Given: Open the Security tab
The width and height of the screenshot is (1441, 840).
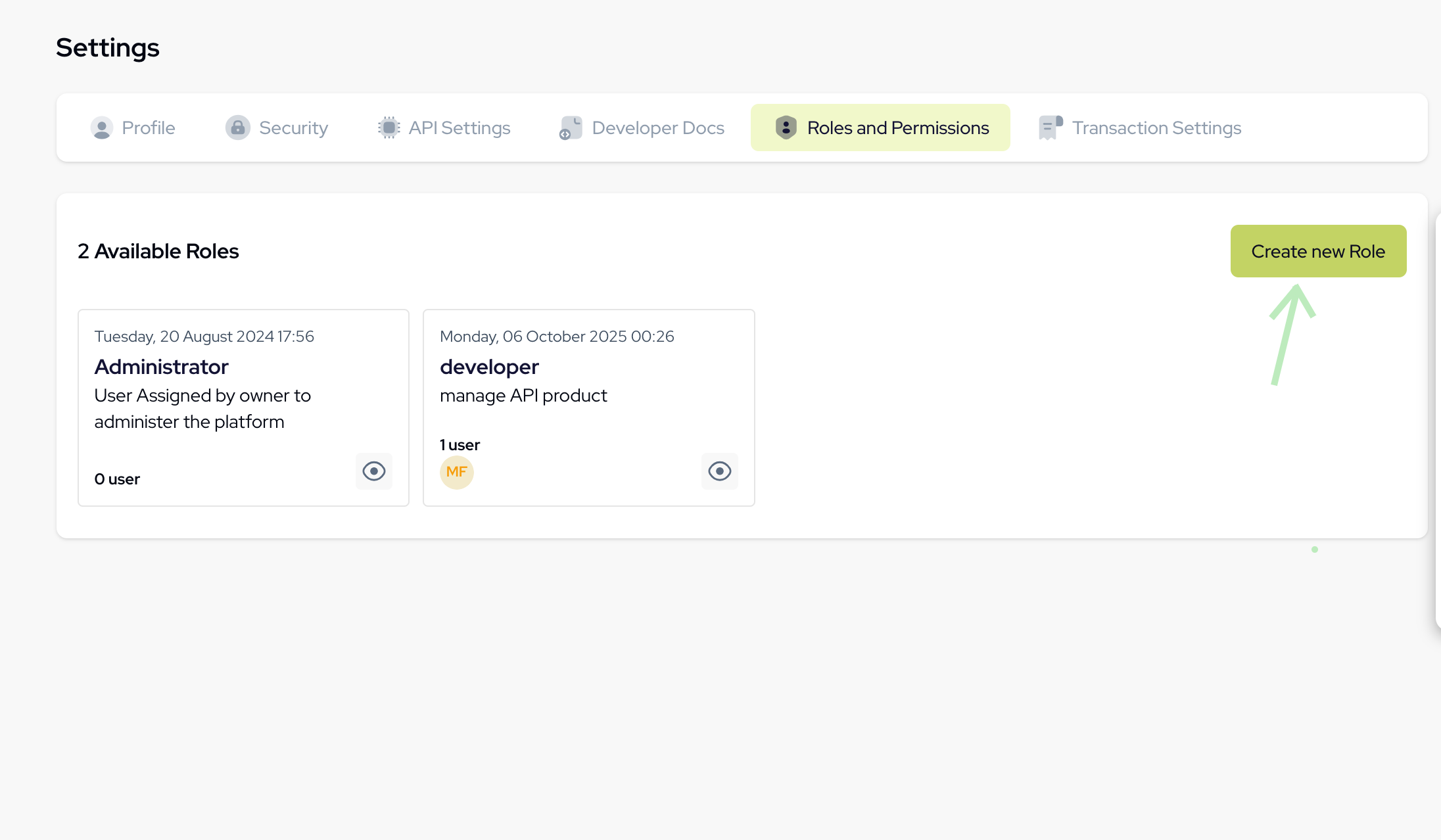Looking at the screenshot, I should coord(294,128).
